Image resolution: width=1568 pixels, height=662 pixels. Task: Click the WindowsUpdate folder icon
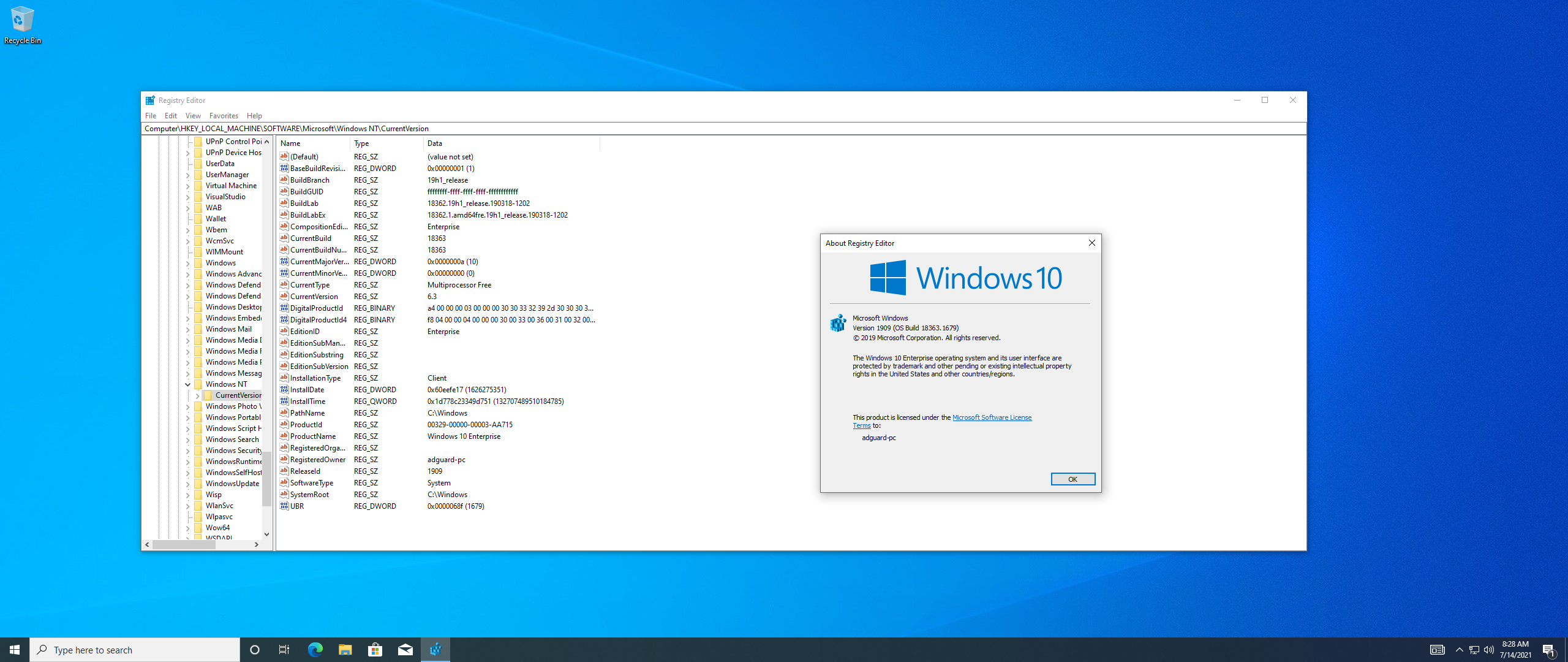198,483
